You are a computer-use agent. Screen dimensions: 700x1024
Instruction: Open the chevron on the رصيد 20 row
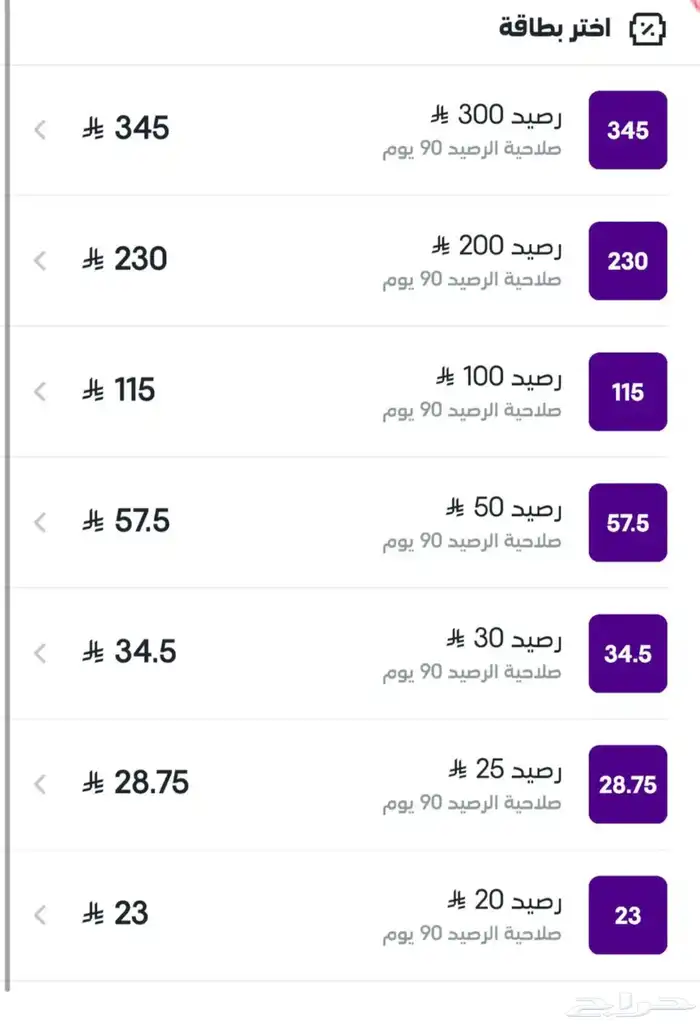pos(39,914)
